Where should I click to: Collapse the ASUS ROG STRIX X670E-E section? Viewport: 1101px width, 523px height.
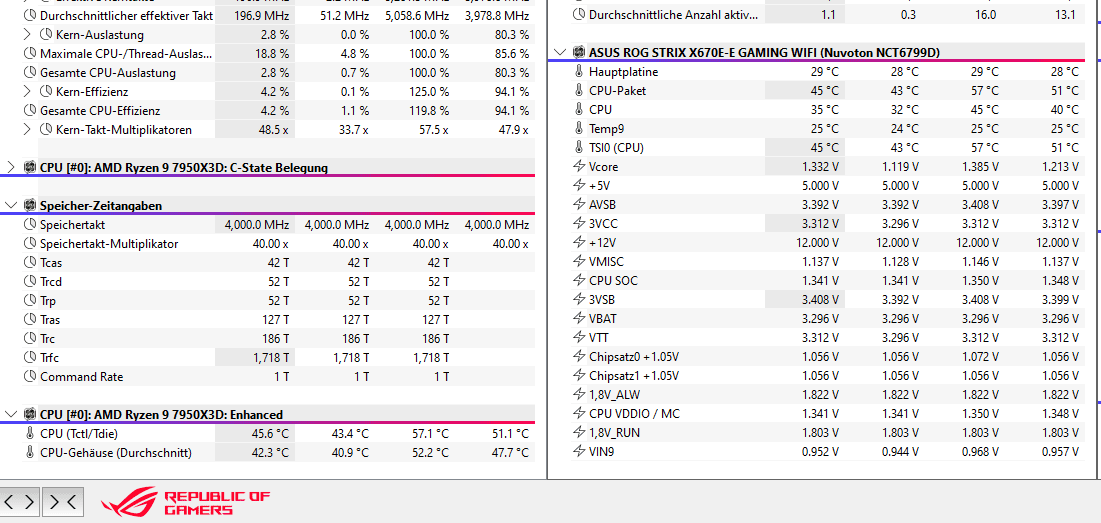pyautogui.click(x=560, y=52)
